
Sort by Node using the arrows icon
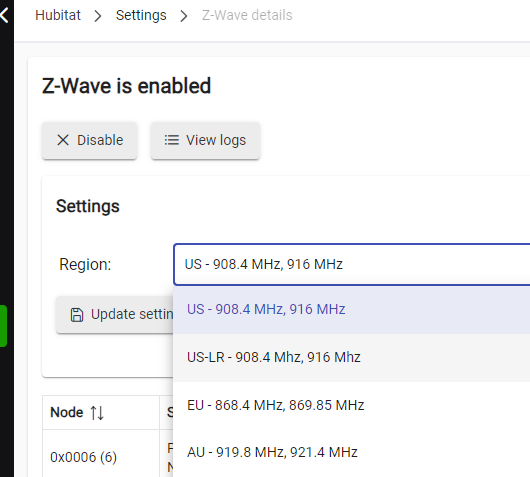[x=97, y=413]
